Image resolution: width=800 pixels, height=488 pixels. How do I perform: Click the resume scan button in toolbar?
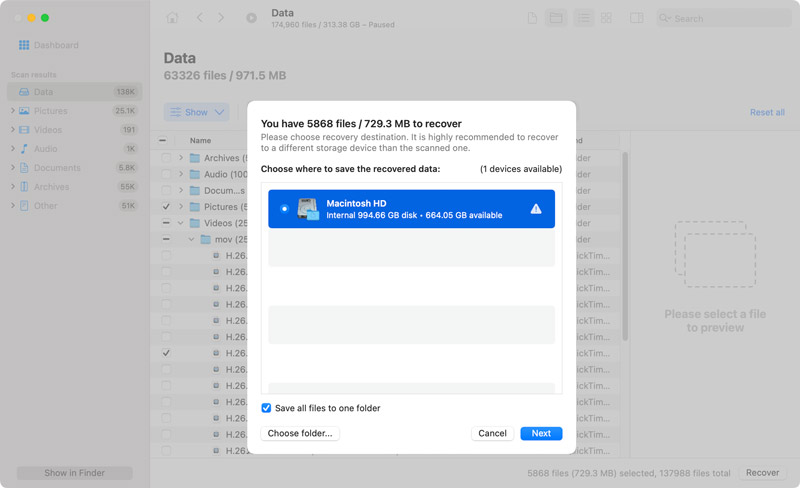[x=251, y=18]
